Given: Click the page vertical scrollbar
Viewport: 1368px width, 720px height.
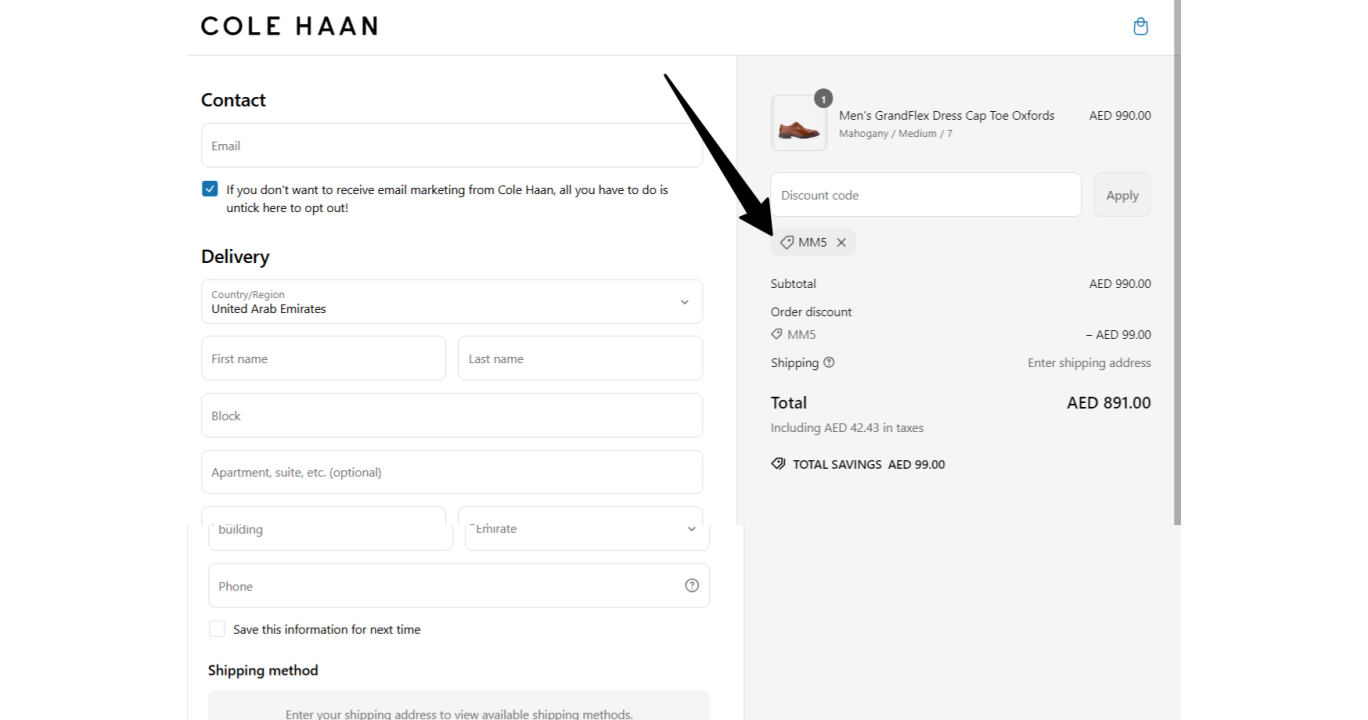Looking at the screenshot, I should [1177, 262].
